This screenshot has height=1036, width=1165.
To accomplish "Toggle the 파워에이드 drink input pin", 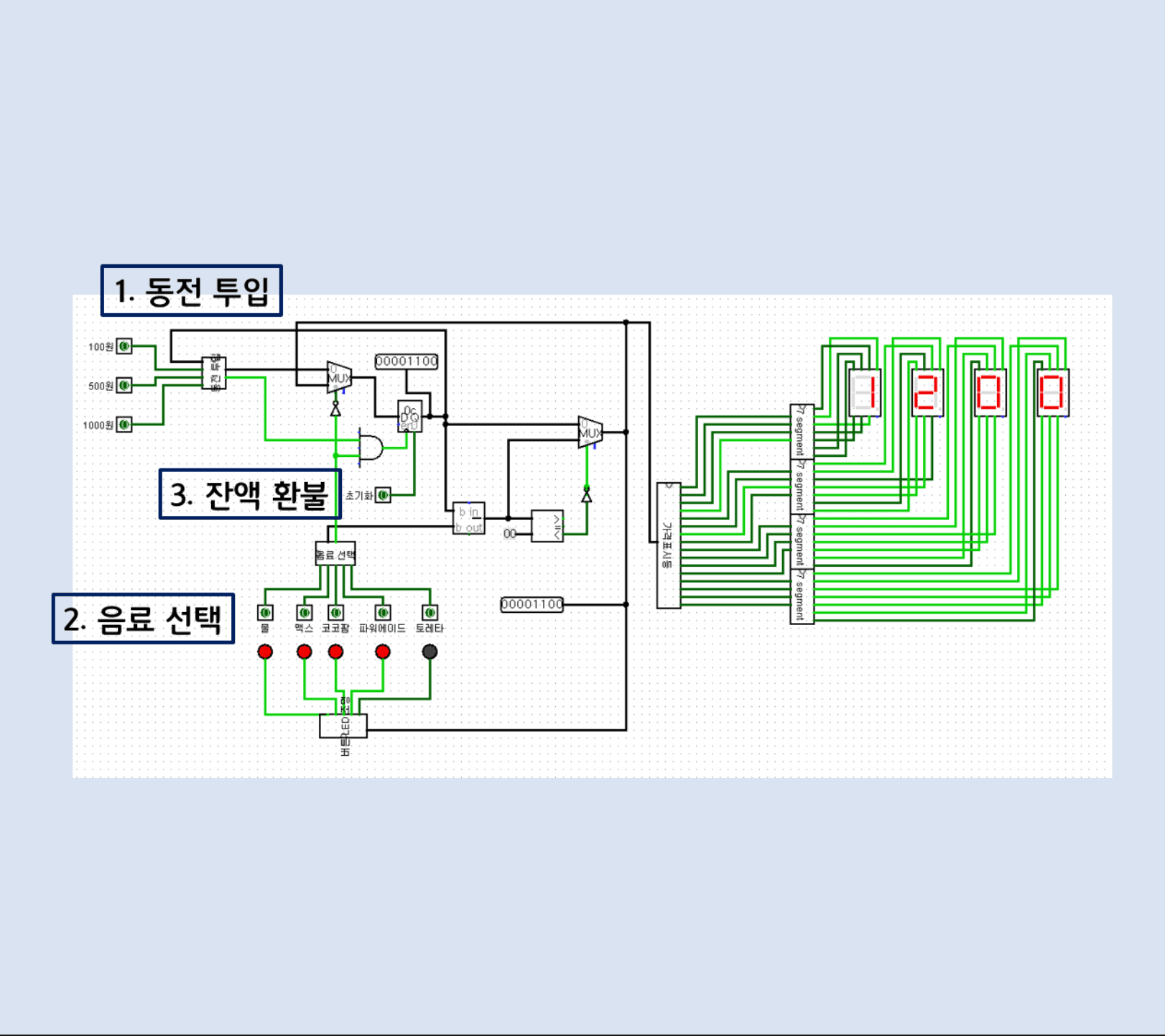I will (x=383, y=613).
